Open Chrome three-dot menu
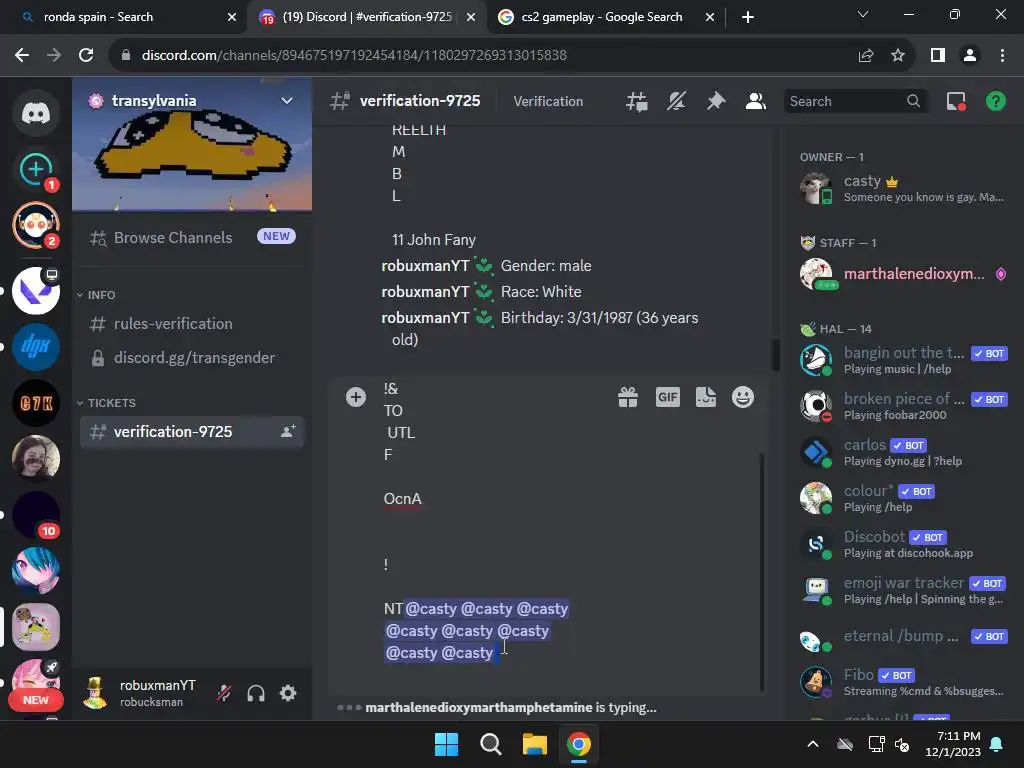The image size is (1024, 768). tap(1002, 56)
